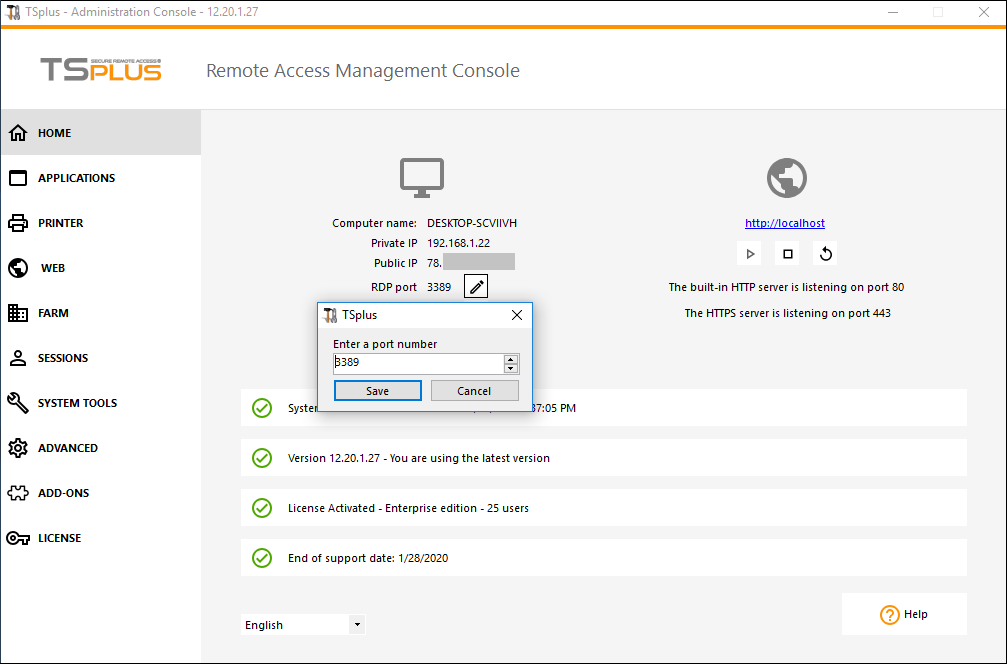The height and width of the screenshot is (664, 1007).
Task: Click the pencil icon to edit RDP port
Action: [x=477, y=288]
